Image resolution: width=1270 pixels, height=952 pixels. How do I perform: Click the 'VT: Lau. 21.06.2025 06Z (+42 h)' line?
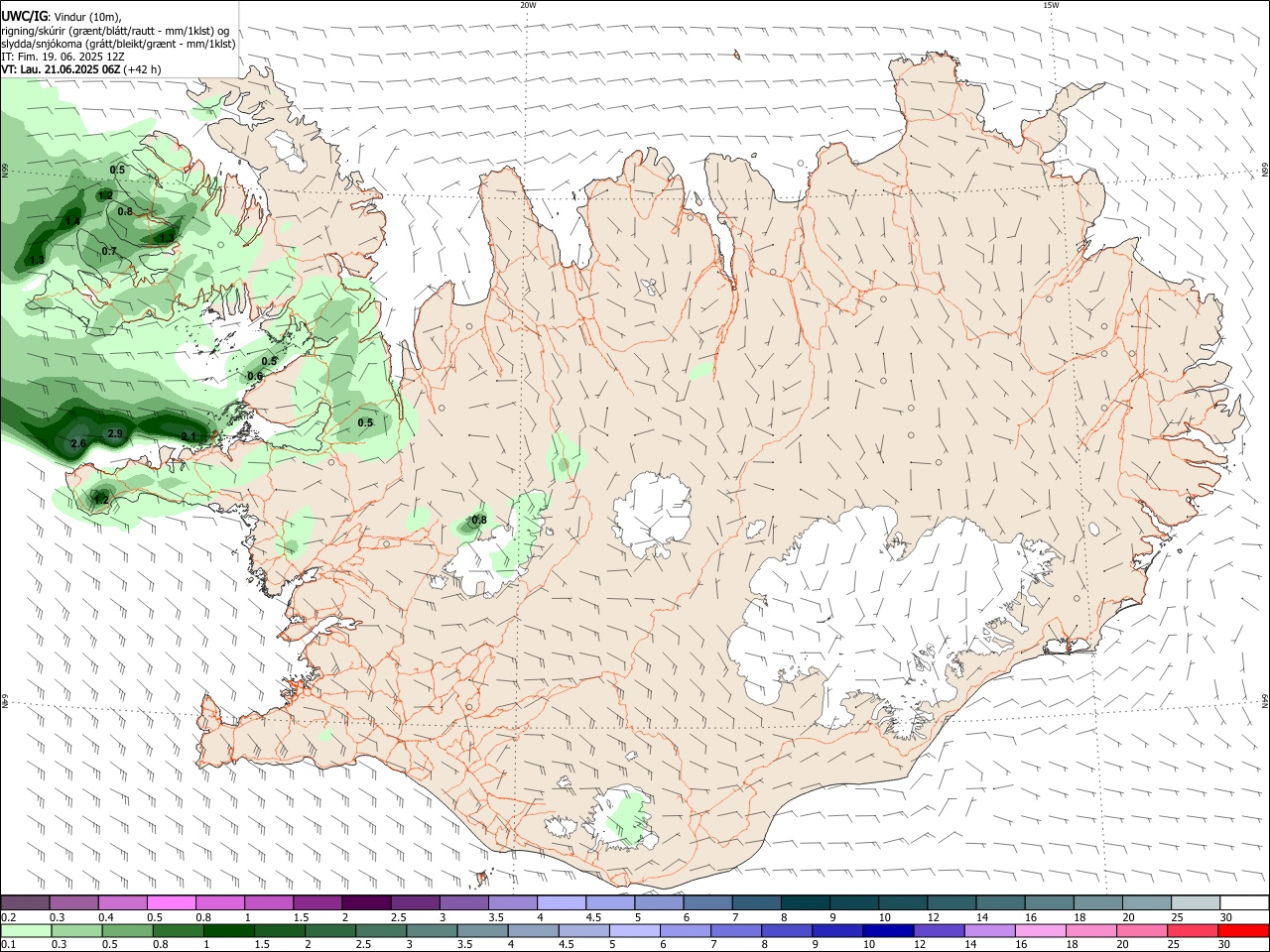[80, 69]
